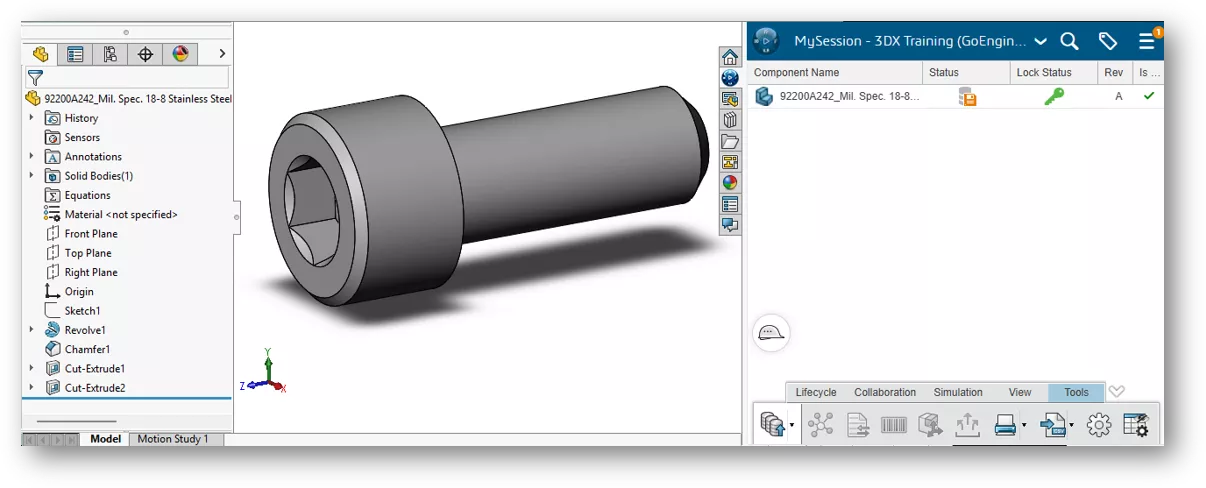Click the 3DEXPERIENCE compass logo in MySession header
Viewport: 1206px width, 488px height.
coord(766,41)
